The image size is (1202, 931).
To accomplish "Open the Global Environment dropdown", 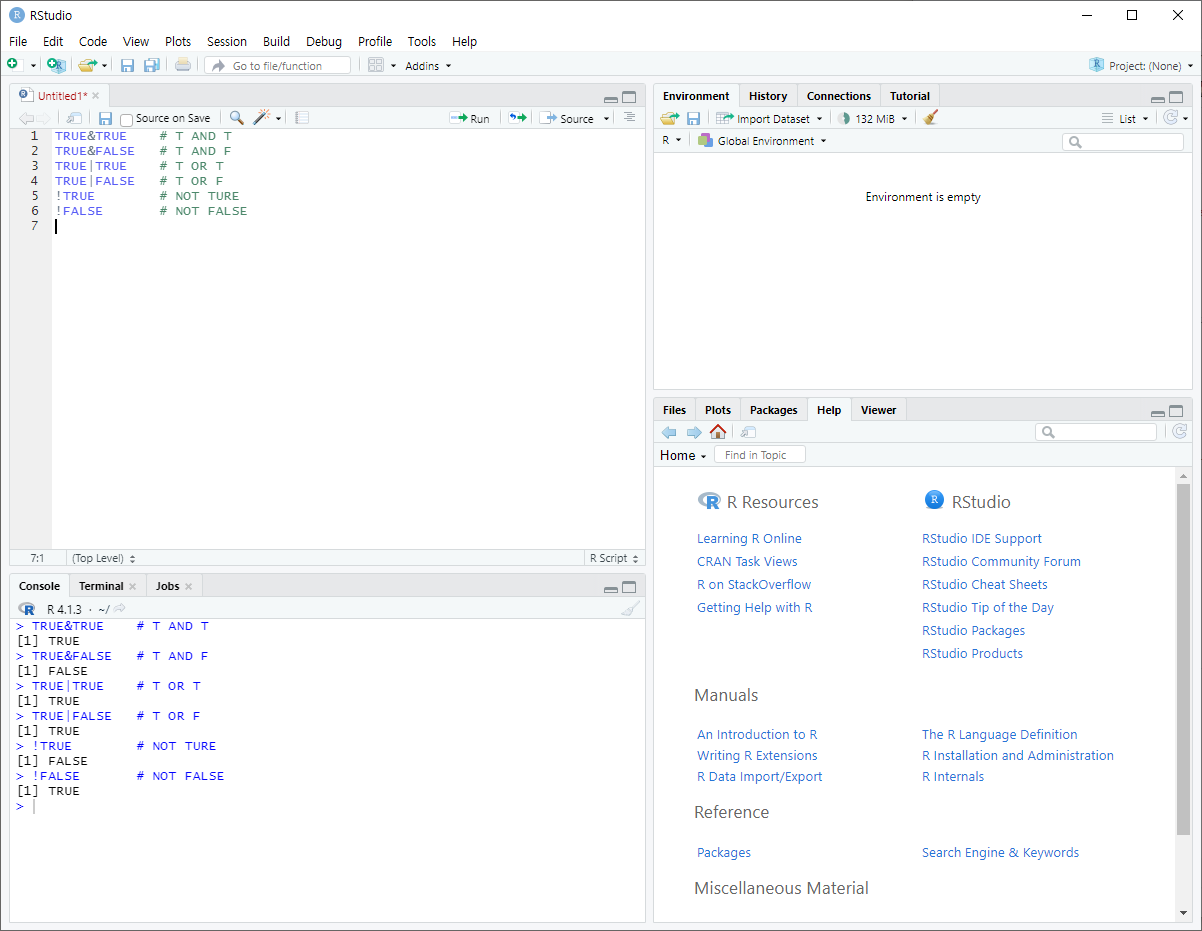I will click(x=762, y=141).
